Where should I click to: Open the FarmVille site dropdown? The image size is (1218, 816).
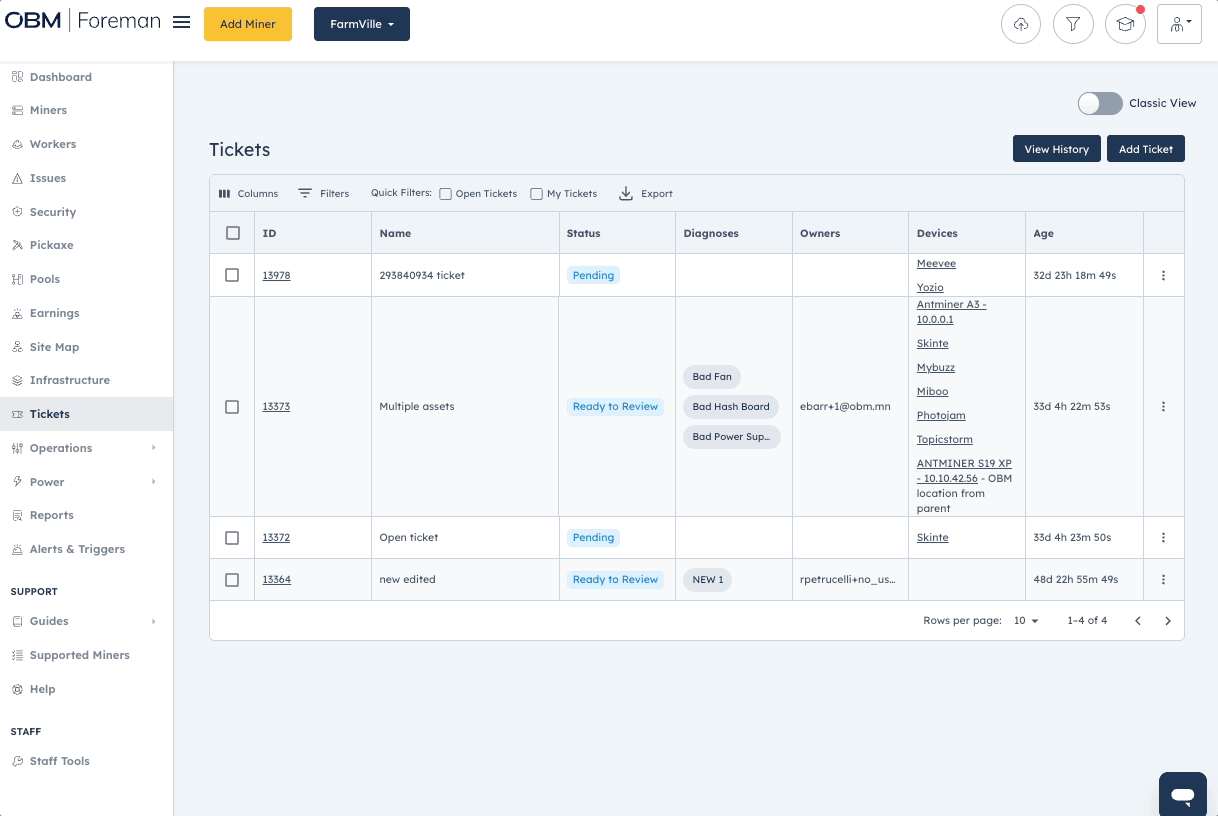coord(361,23)
